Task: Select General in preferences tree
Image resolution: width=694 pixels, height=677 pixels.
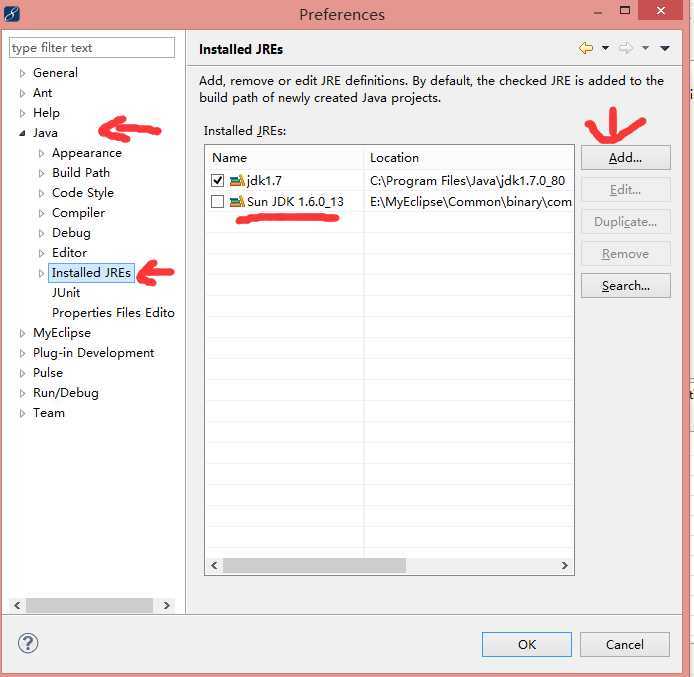Action: pyautogui.click(x=55, y=73)
